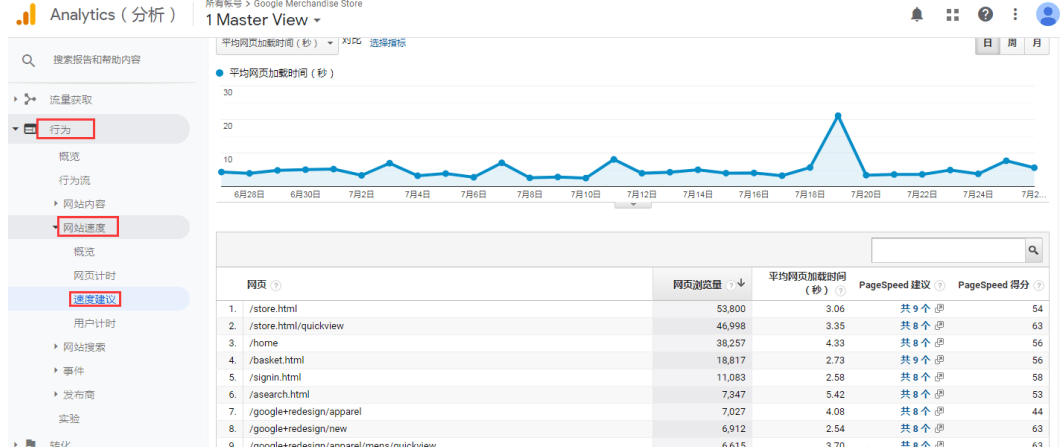Open 网页计时 report in sidebar
This screenshot has height=447, width=1061.
coord(94,275)
